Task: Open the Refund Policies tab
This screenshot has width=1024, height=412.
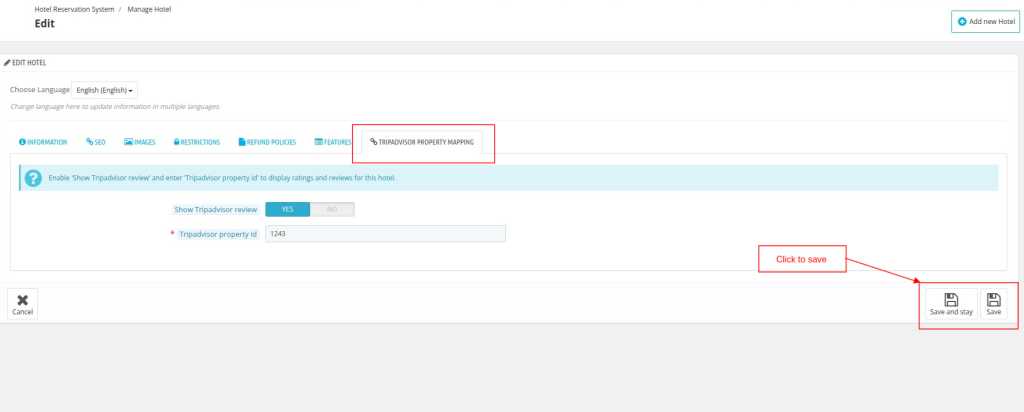Action: [x=267, y=142]
